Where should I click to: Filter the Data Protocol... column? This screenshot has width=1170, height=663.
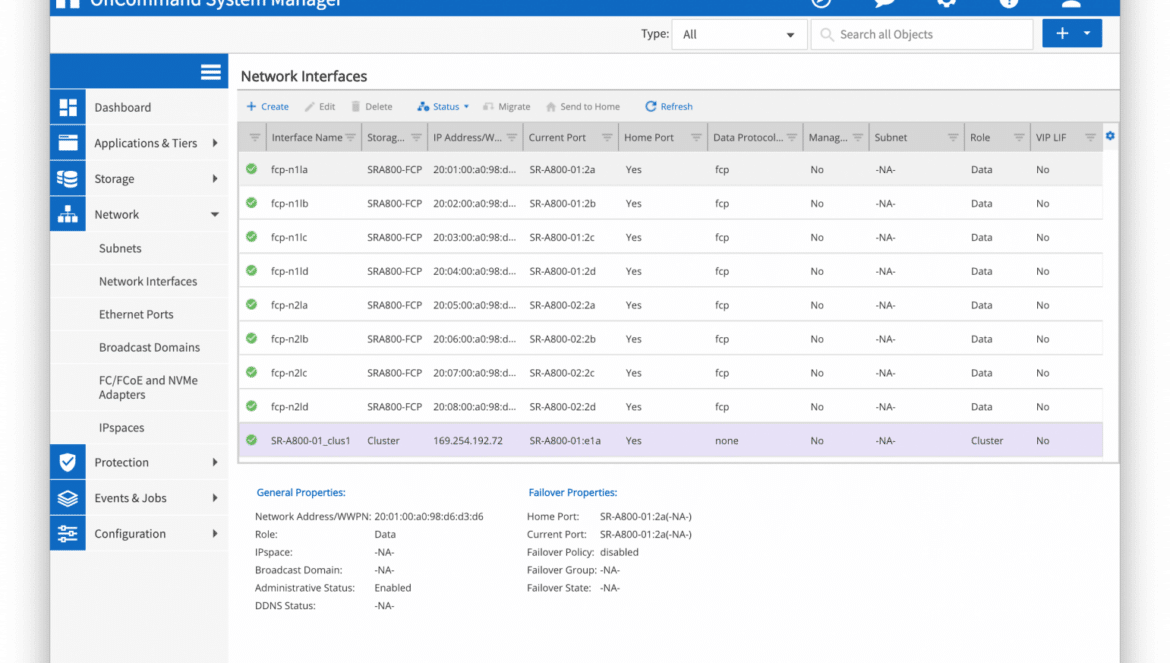tap(792, 137)
